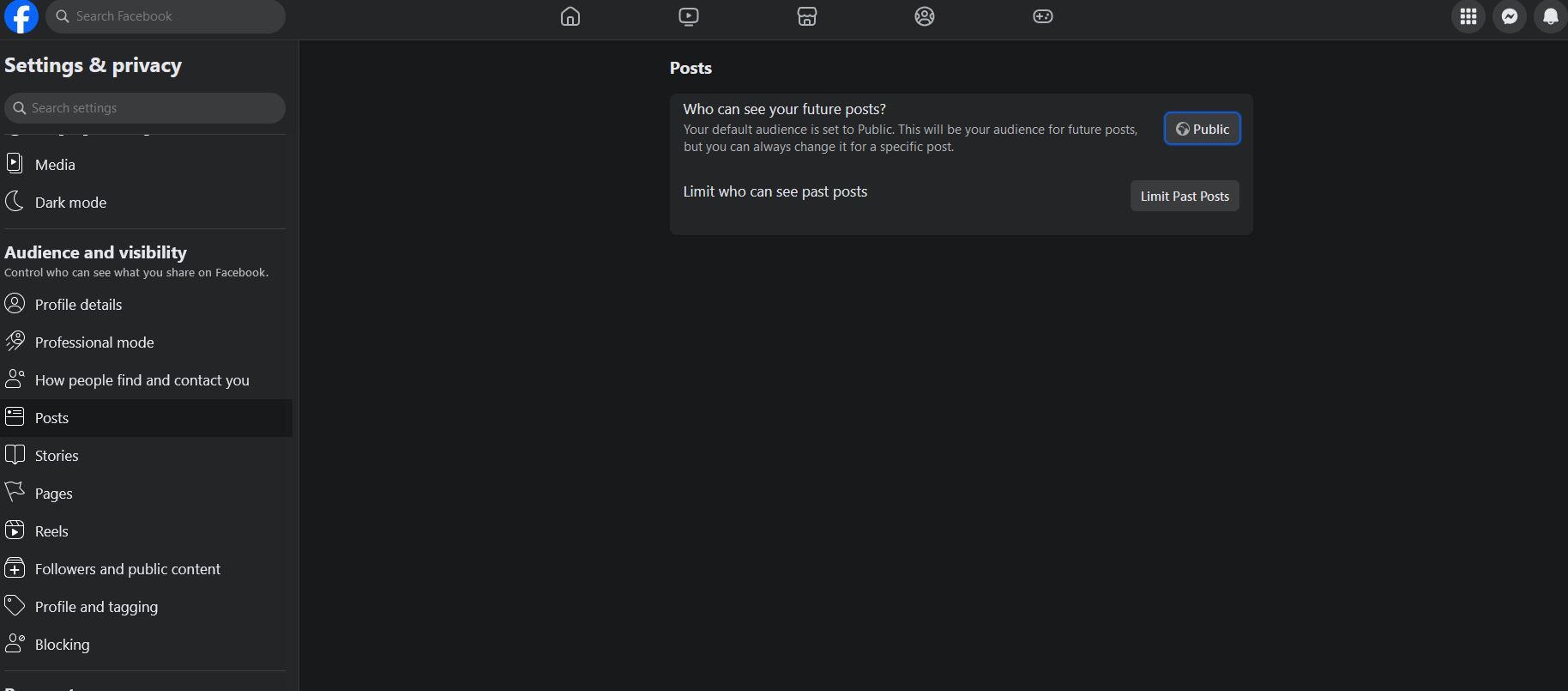Image resolution: width=1568 pixels, height=691 pixels.
Task: Open the Marketplace icon
Action: (807, 16)
